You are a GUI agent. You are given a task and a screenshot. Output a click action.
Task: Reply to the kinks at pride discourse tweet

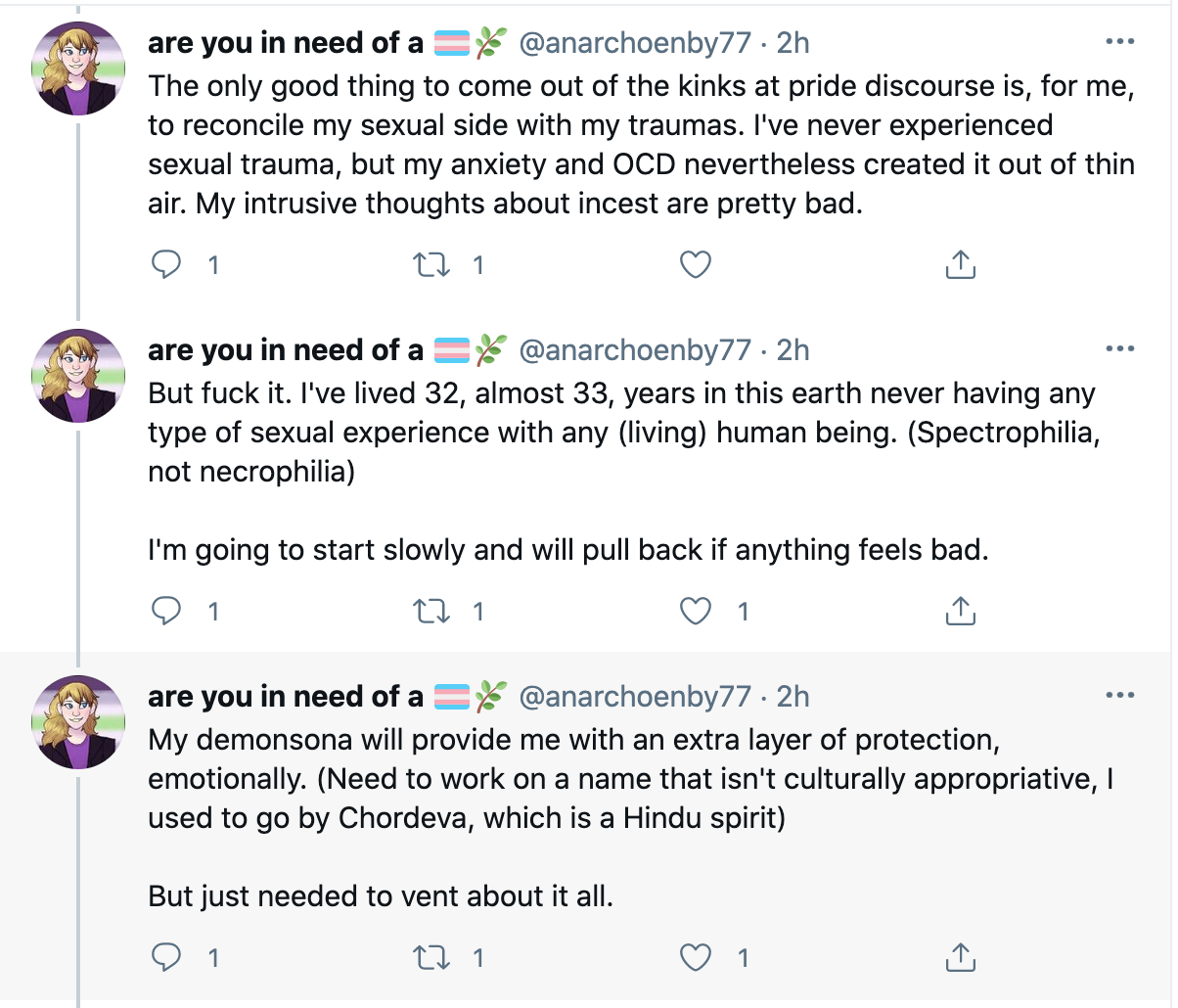click(167, 264)
